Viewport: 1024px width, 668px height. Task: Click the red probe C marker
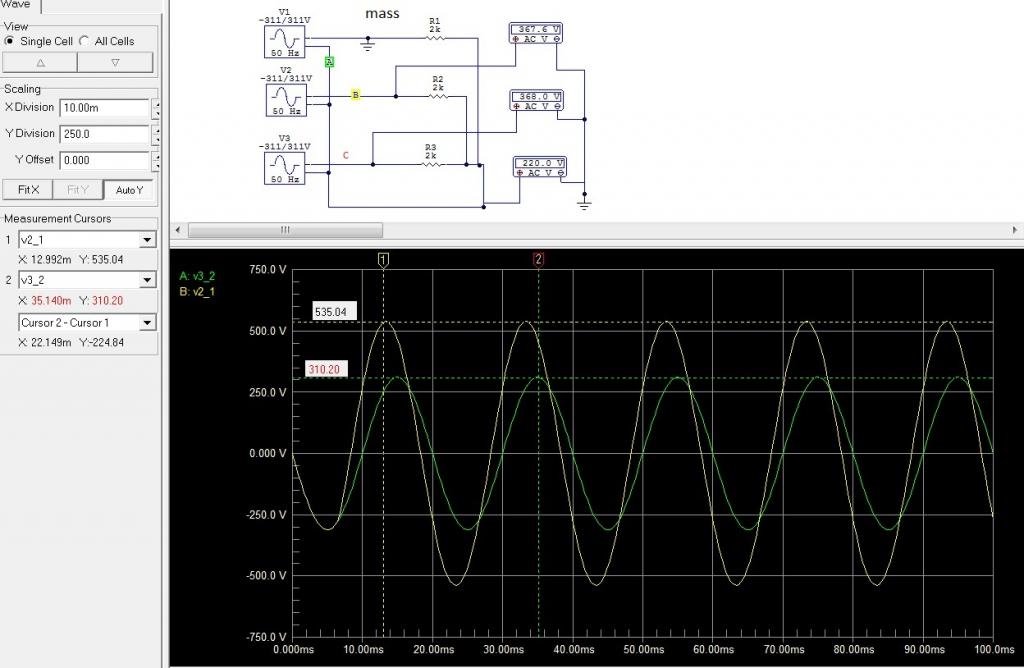pyautogui.click(x=345, y=155)
